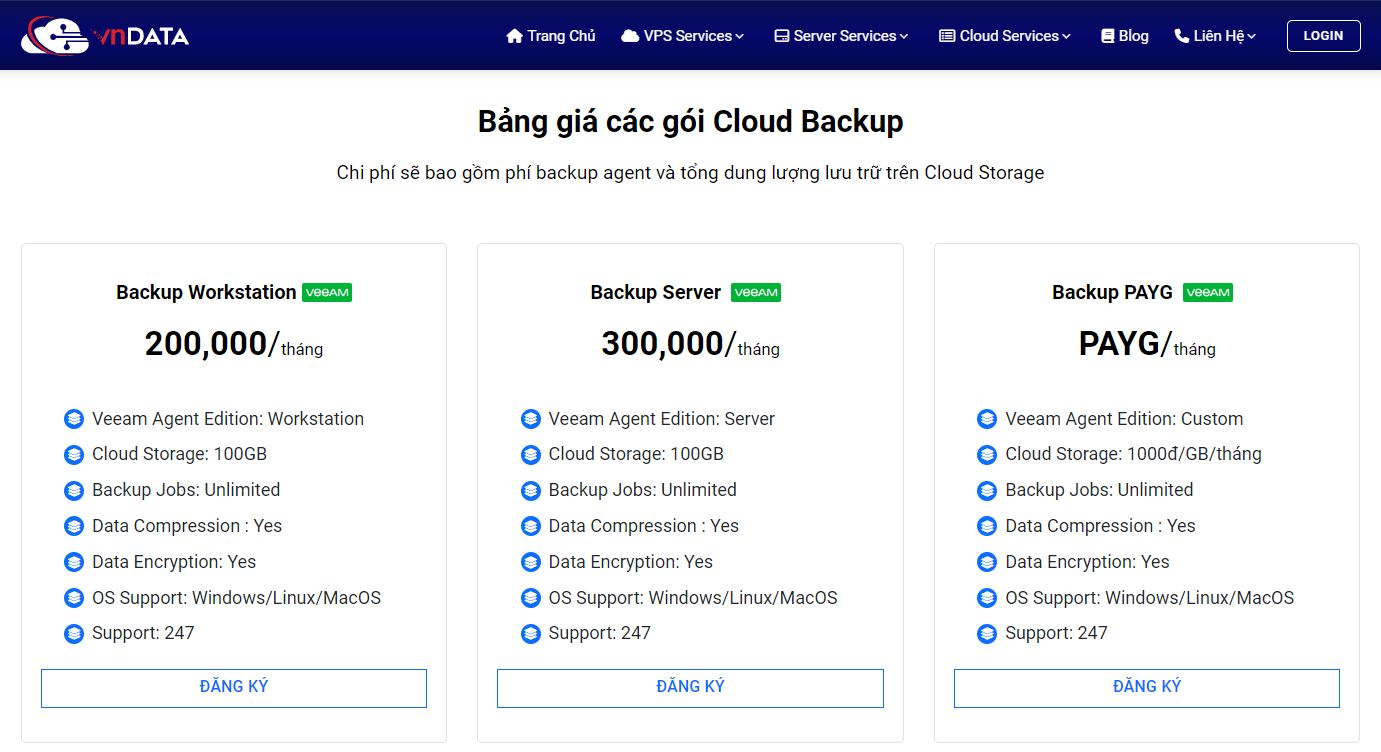The height and width of the screenshot is (752, 1381).
Task: Click Support: 247 in PAYG card
Action: point(1056,633)
